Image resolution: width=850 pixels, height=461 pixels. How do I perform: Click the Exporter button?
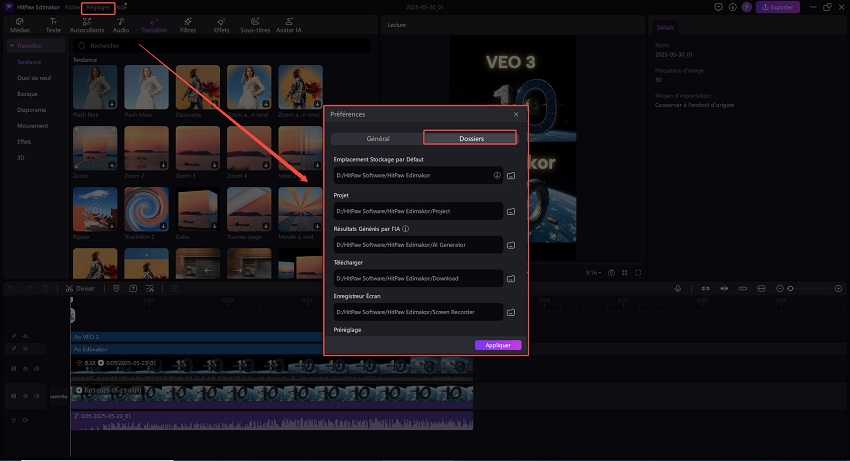click(x=778, y=7)
